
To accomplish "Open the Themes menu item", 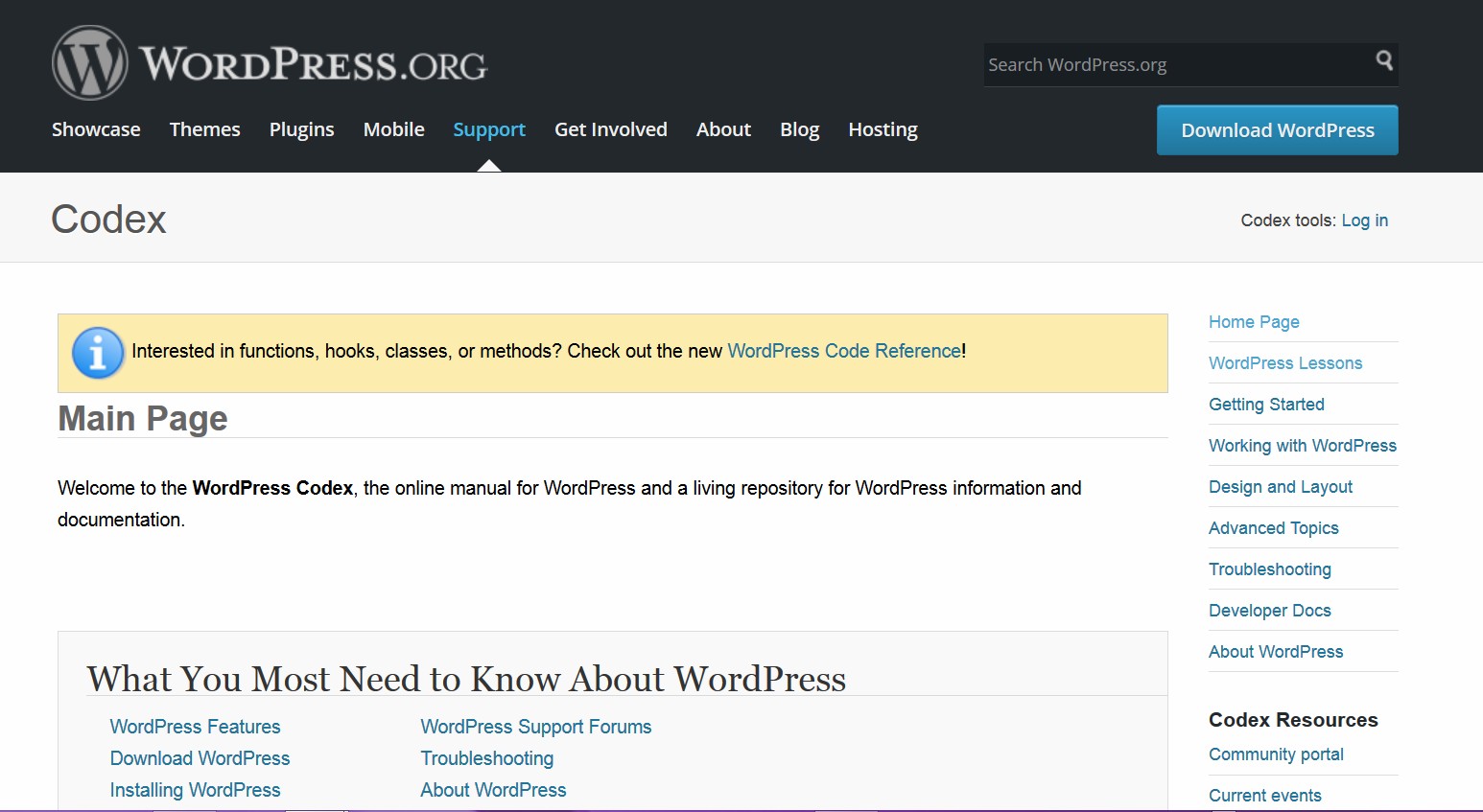I will tap(205, 129).
